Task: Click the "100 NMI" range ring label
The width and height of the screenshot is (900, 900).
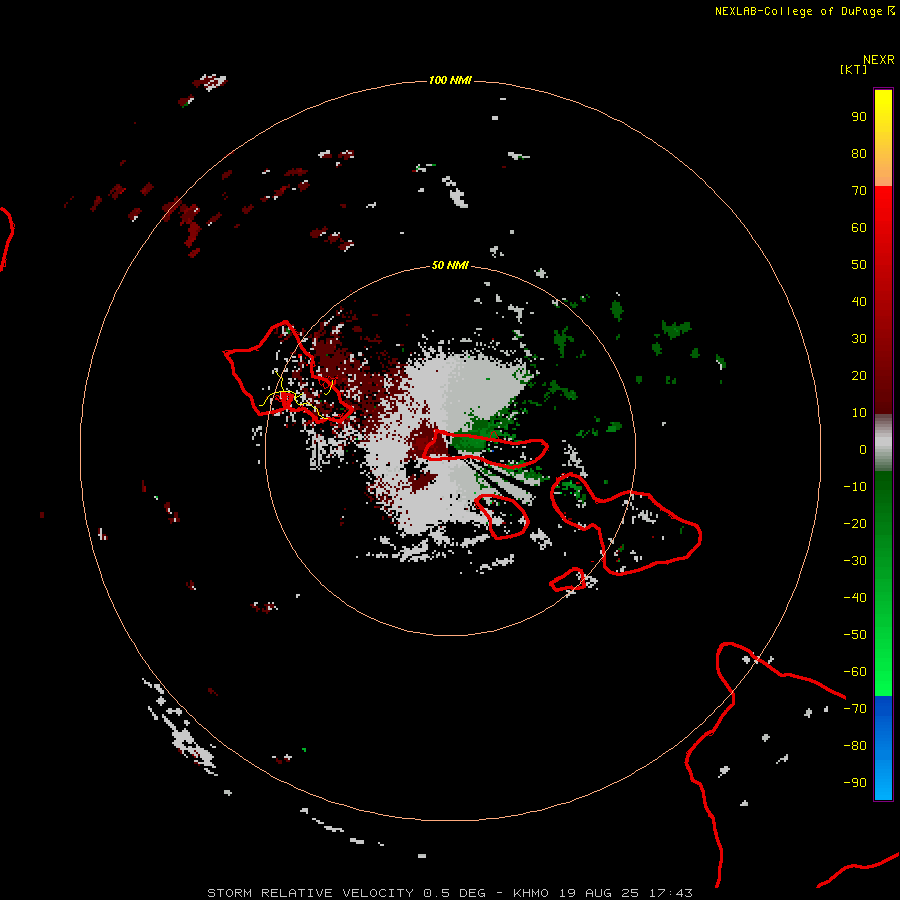Action: point(450,80)
